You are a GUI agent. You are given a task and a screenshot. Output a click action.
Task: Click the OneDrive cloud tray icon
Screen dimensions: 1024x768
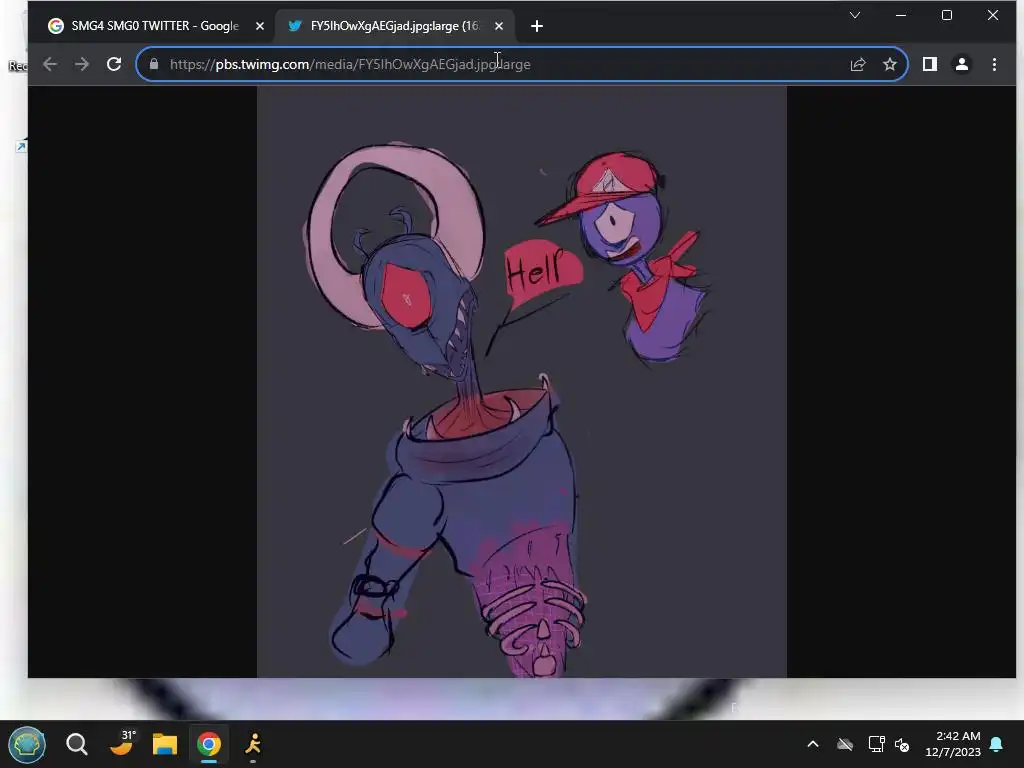click(x=845, y=744)
